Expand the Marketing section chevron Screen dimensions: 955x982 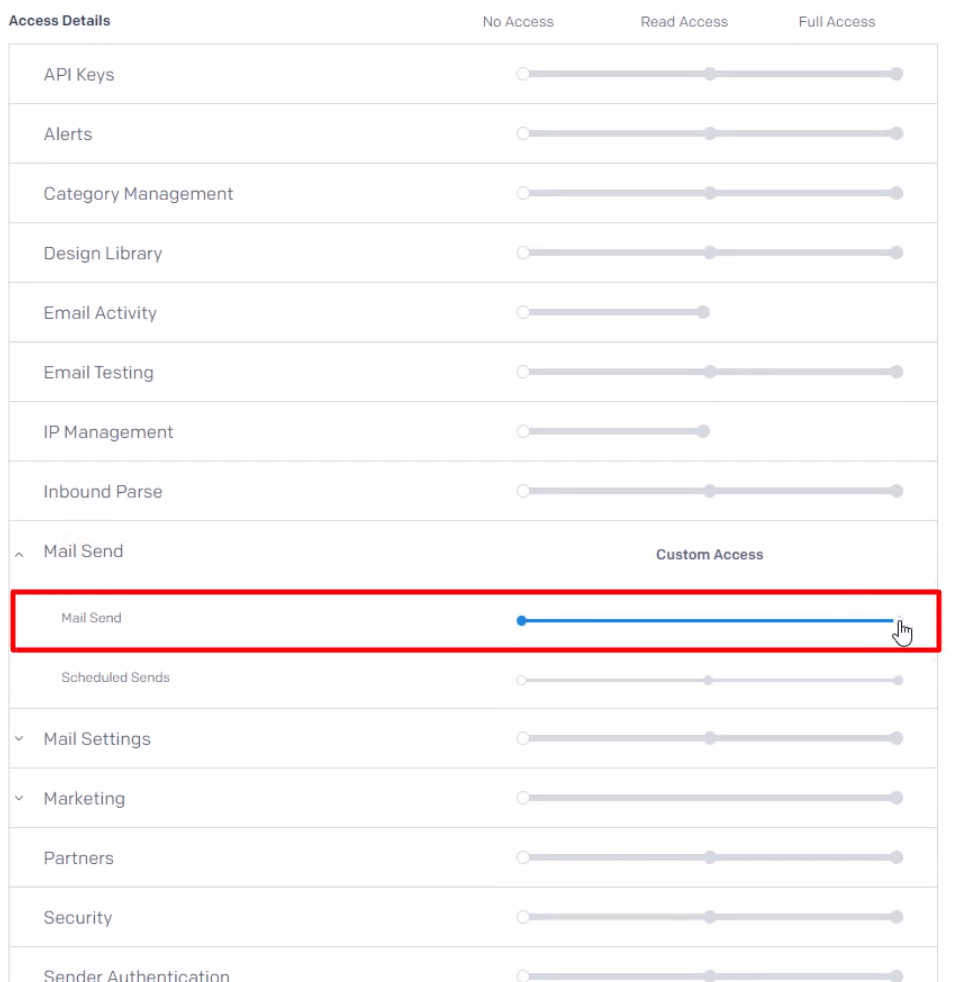[x=19, y=799]
